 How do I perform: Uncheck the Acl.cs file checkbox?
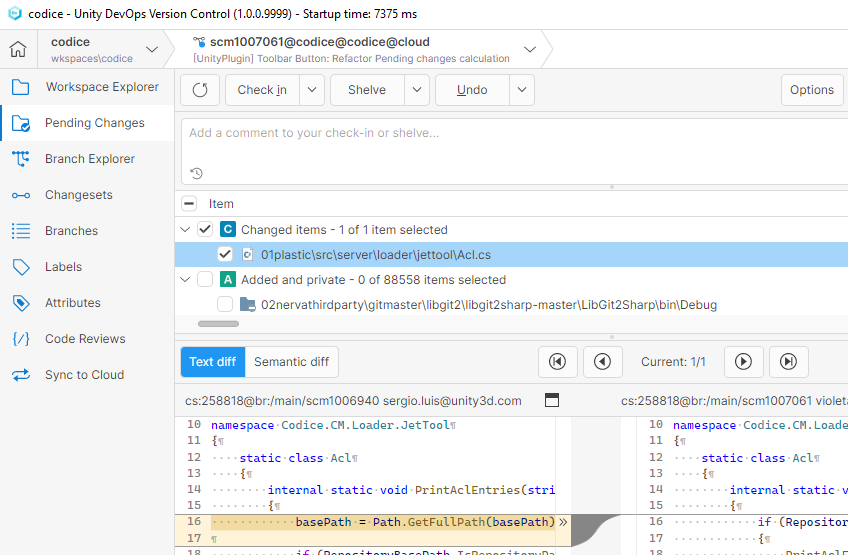click(x=224, y=254)
